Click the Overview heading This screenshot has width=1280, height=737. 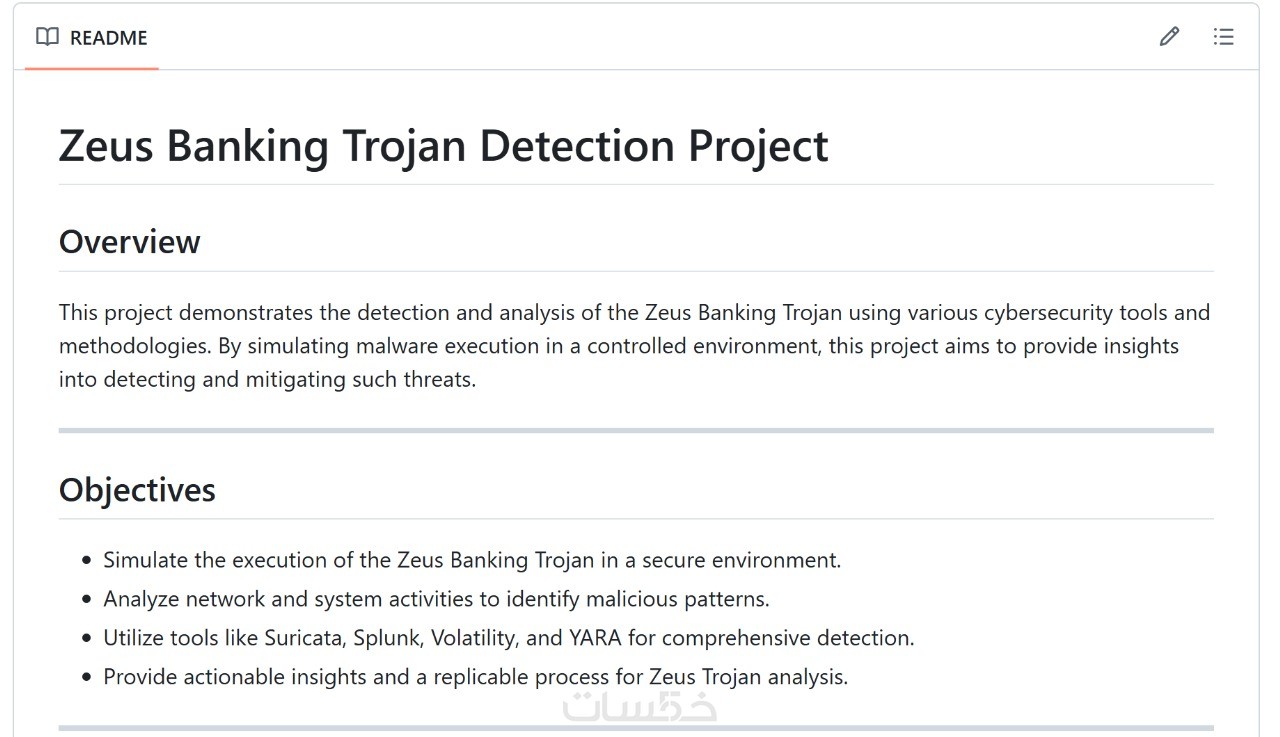(130, 242)
